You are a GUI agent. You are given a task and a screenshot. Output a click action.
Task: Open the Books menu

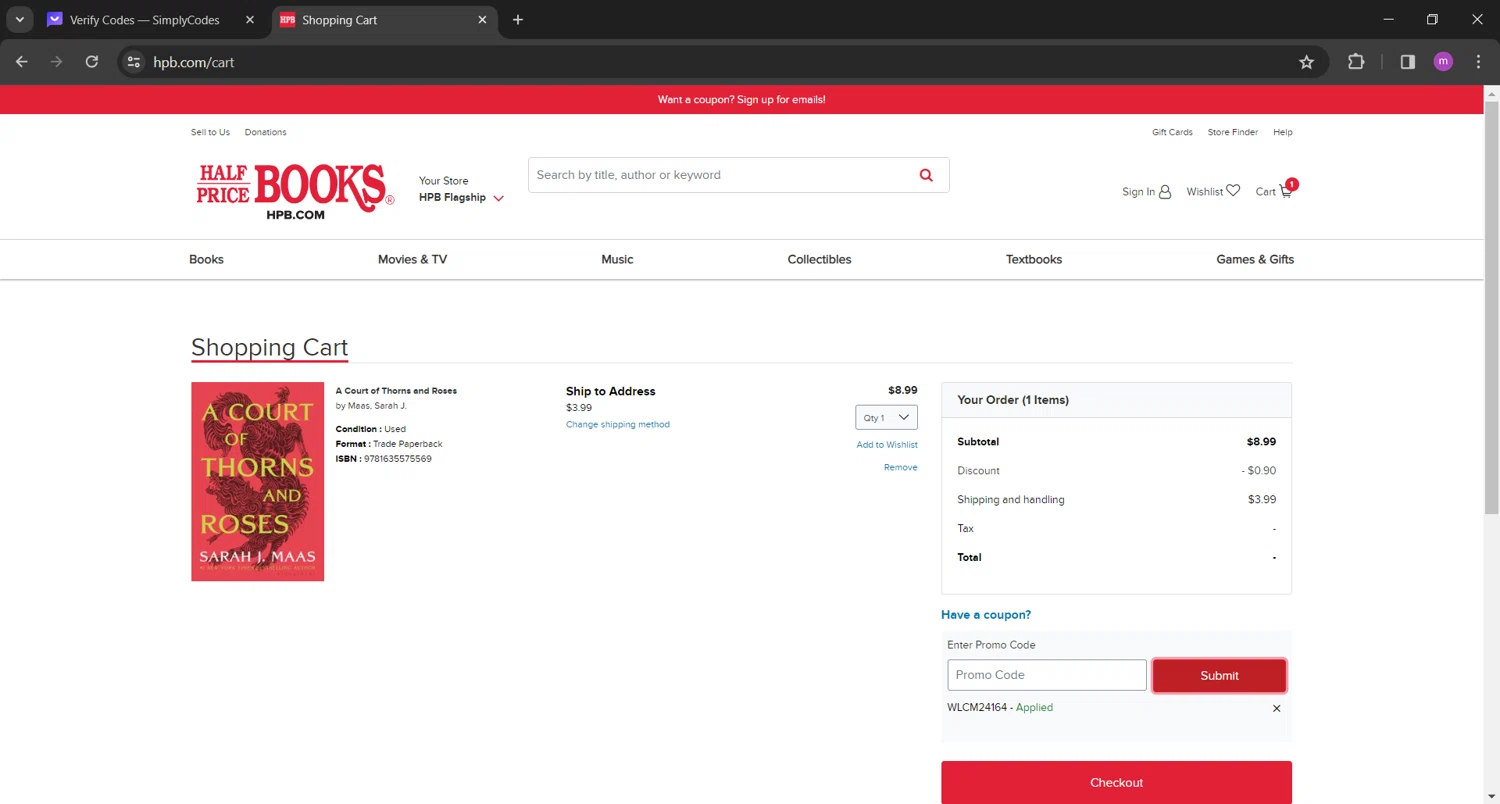[206, 259]
